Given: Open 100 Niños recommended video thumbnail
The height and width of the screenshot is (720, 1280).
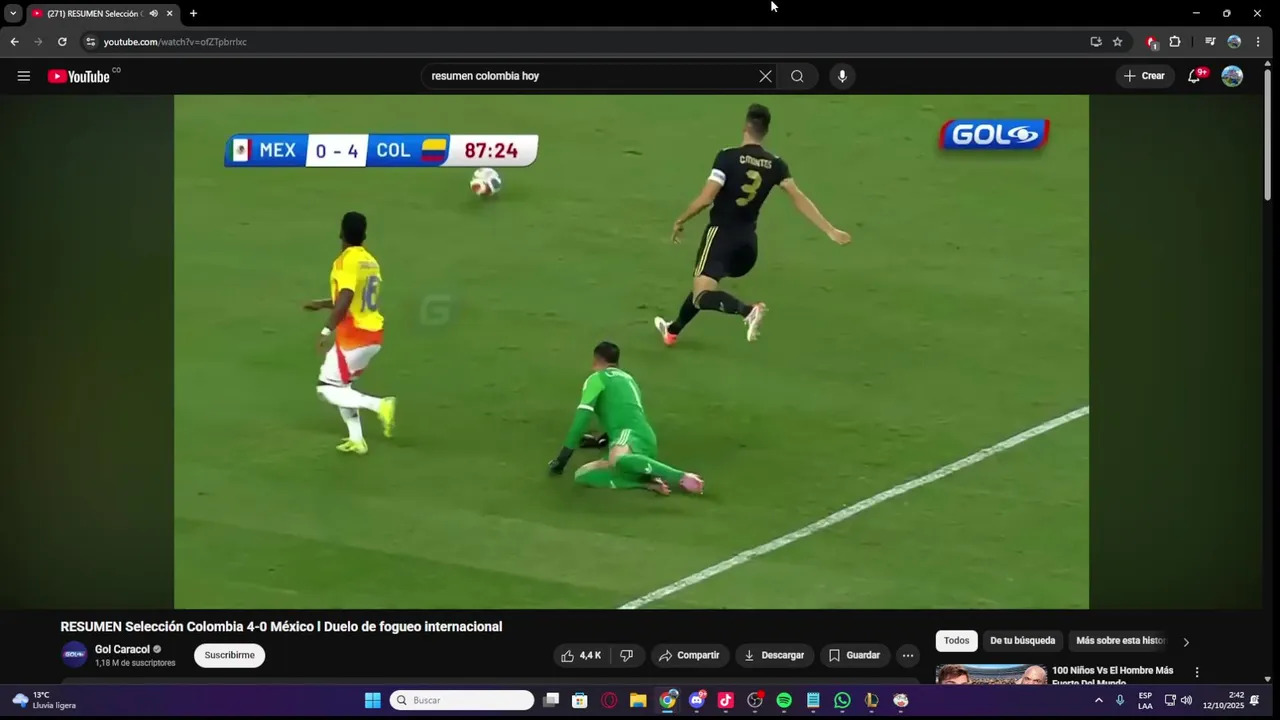Looking at the screenshot, I should (991, 676).
